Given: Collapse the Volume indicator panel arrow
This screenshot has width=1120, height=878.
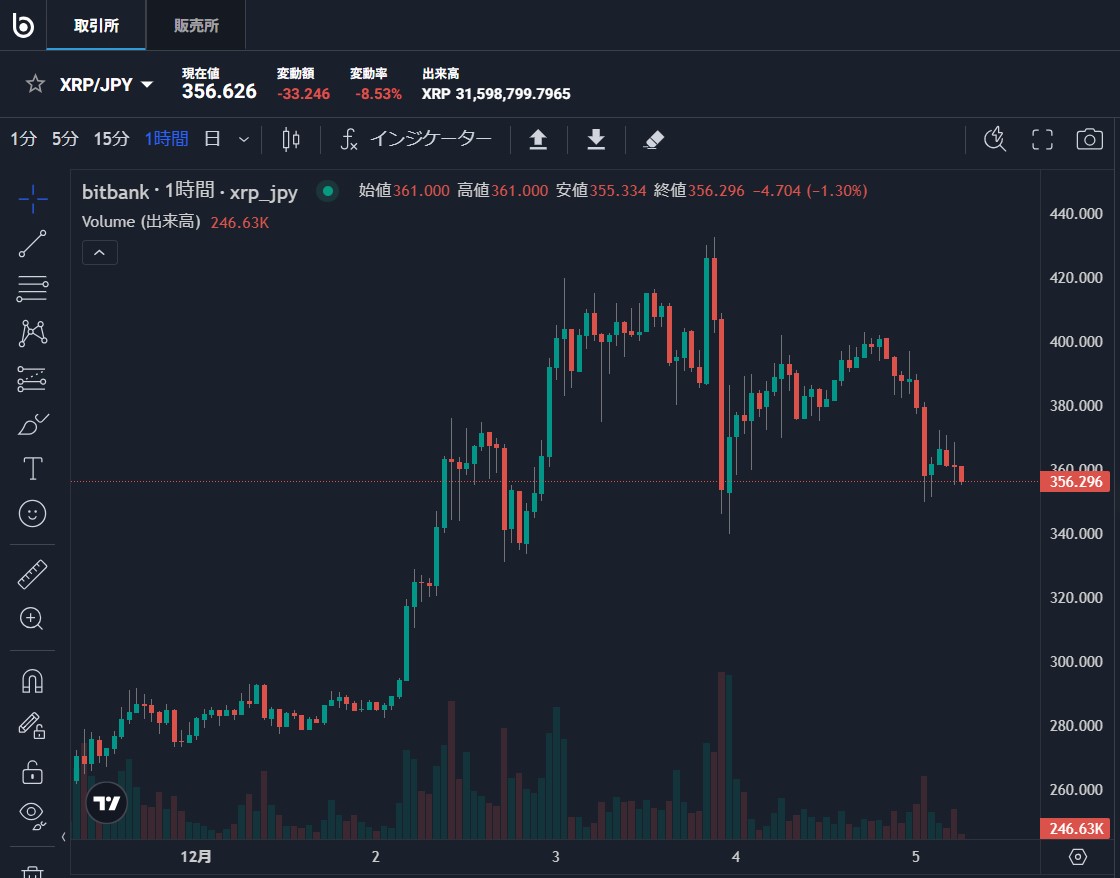Looking at the screenshot, I should 99,252.
